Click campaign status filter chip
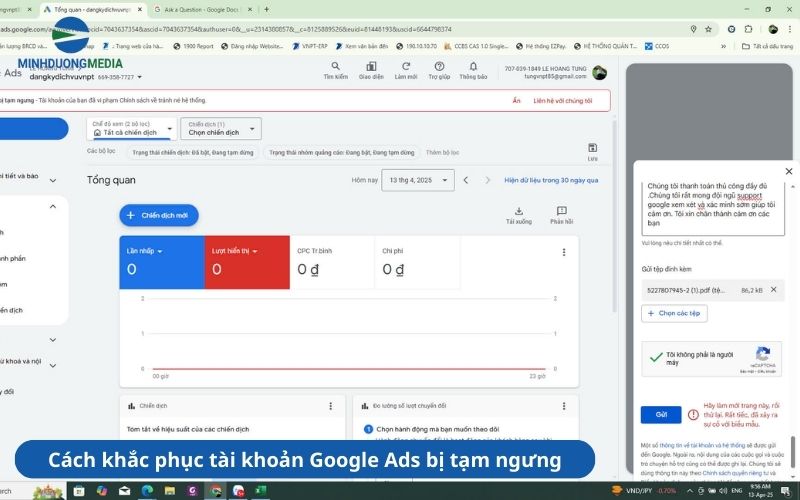 [x=192, y=153]
